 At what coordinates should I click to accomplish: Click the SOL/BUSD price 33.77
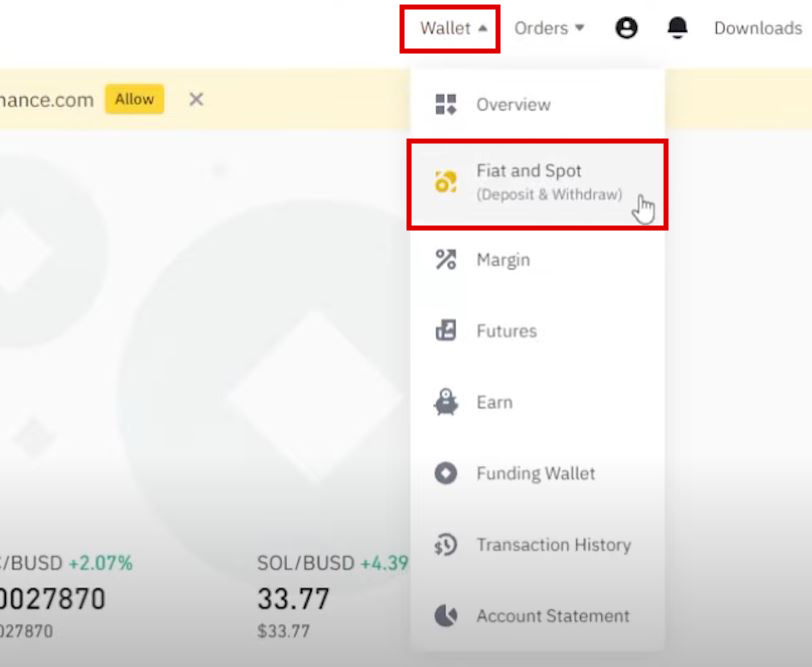coord(294,599)
